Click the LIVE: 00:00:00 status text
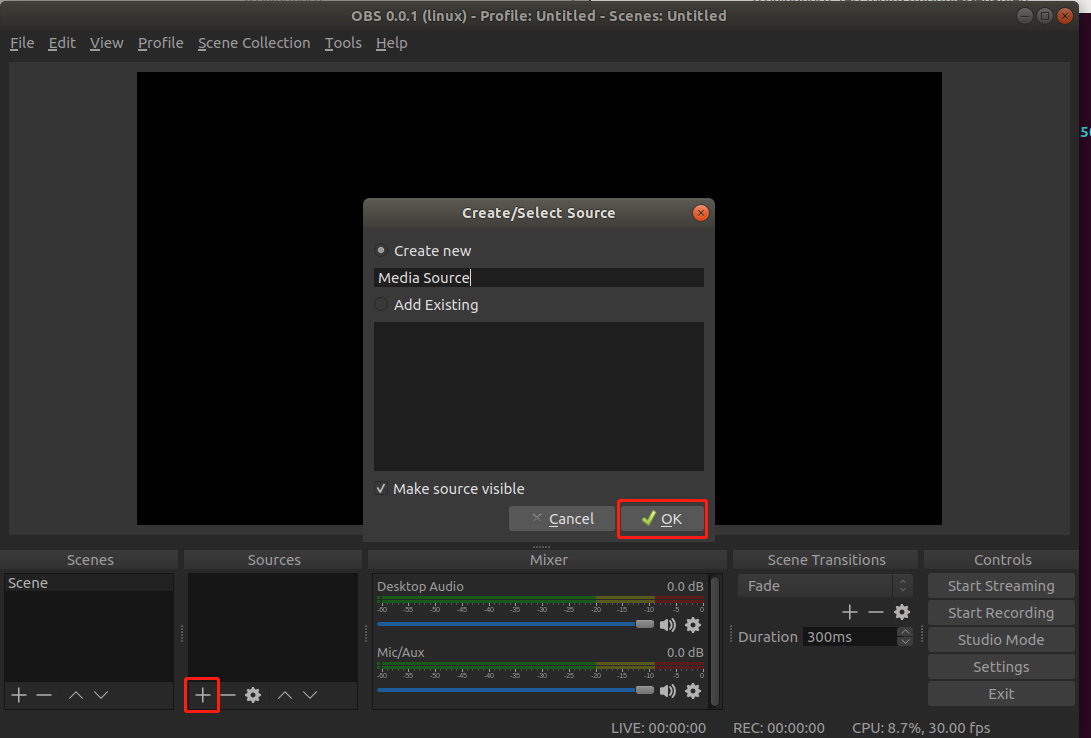This screenshot has width=1091, height=738. pyautogui.click(x=658, y=728)
